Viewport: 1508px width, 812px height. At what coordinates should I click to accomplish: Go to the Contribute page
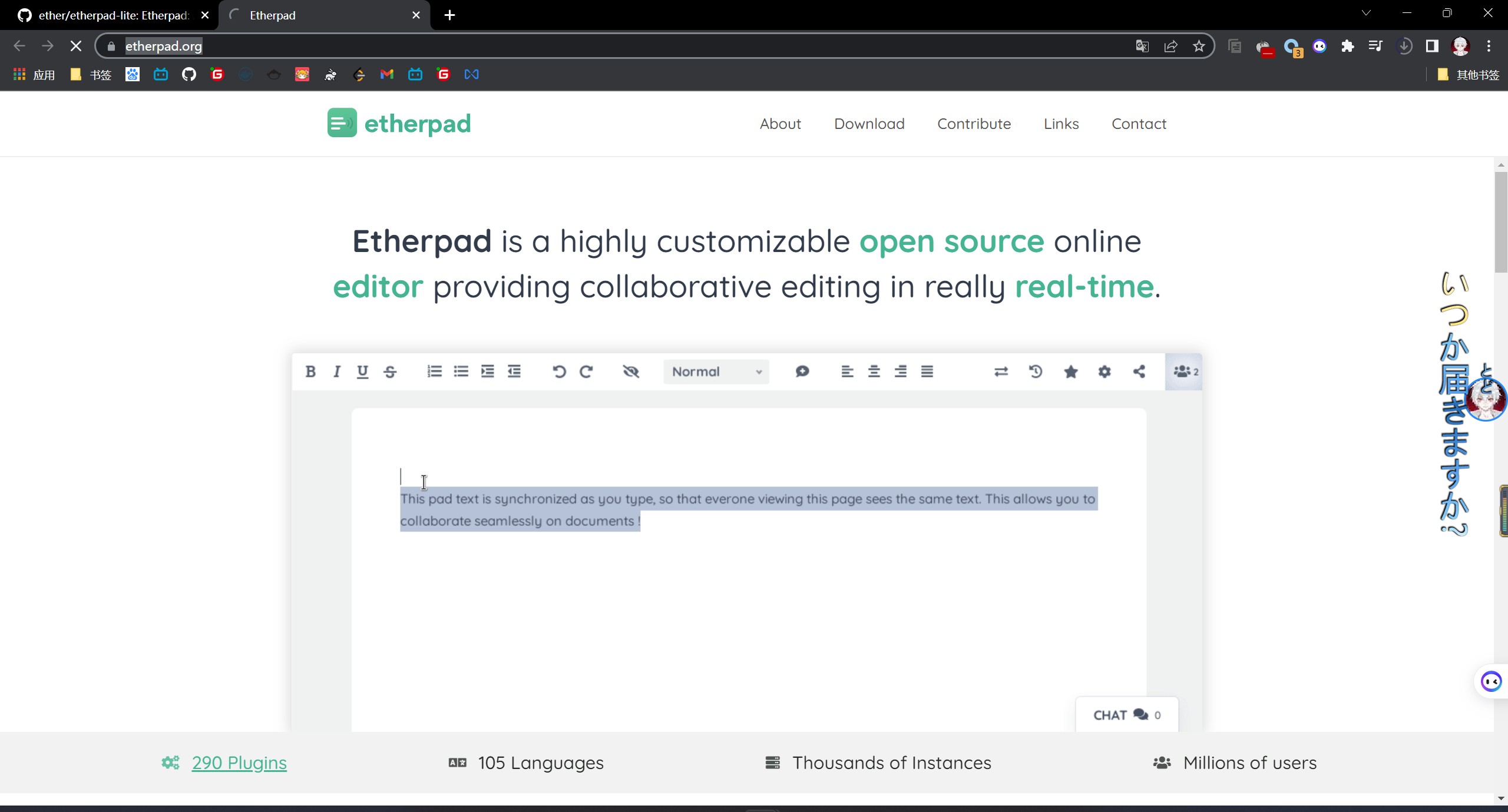tap(974, 124)
